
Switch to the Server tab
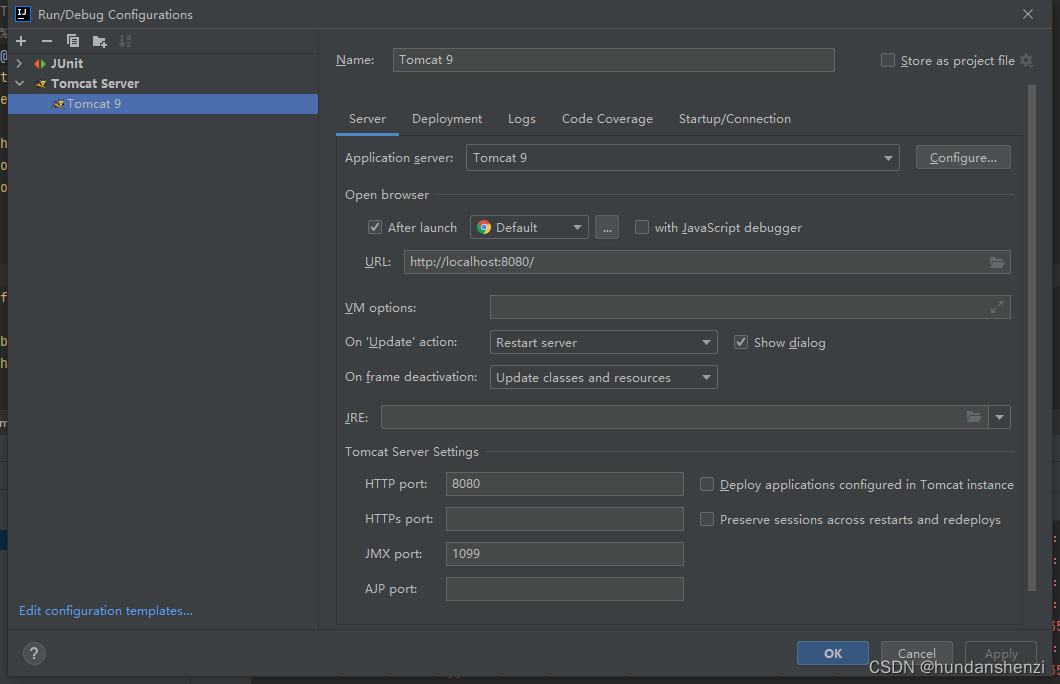[367, 119]
